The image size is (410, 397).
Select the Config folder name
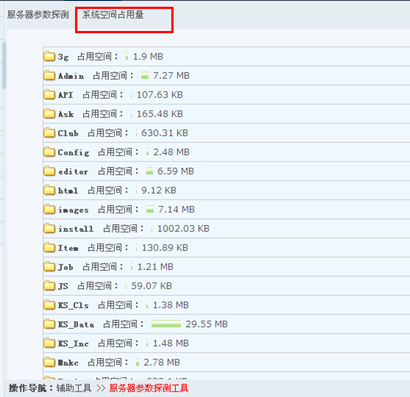click(73, 153)
